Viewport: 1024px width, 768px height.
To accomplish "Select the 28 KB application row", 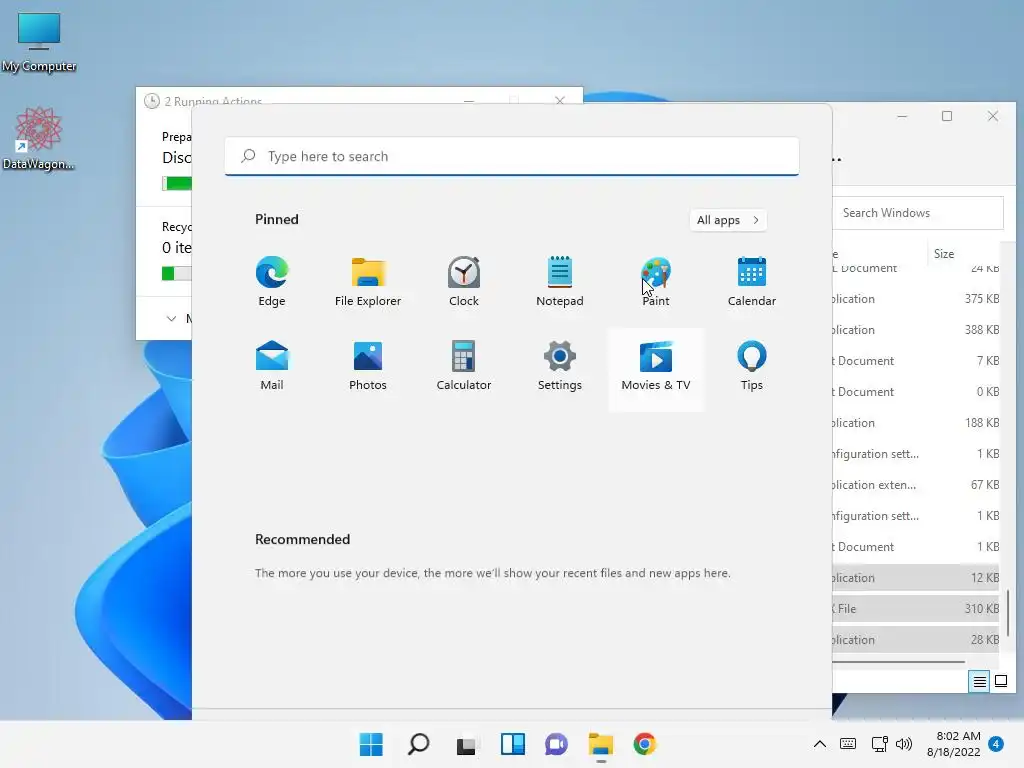I will tap(916, 640).
